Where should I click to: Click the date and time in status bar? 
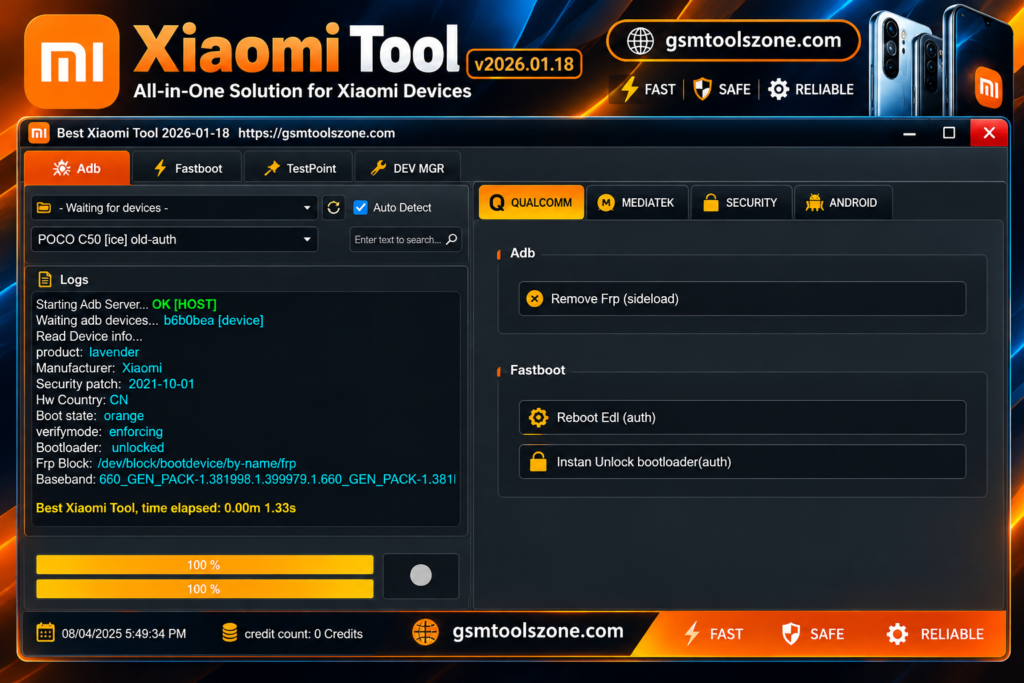[124, 634]
